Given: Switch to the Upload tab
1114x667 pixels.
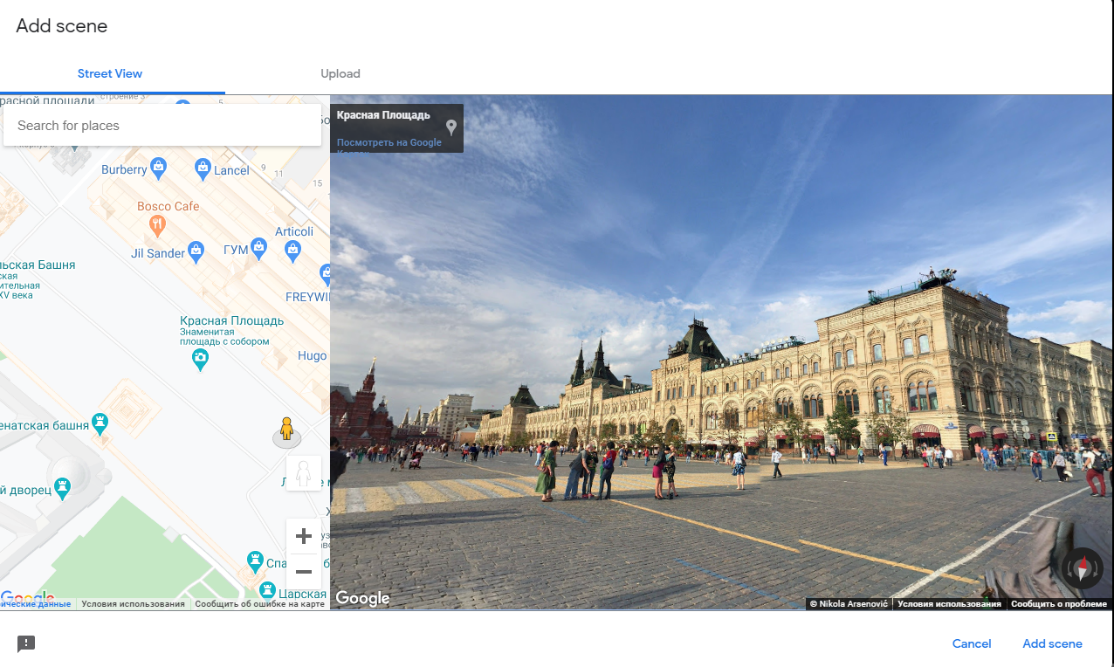Looking at the screenshot, I should coord(340,74).
